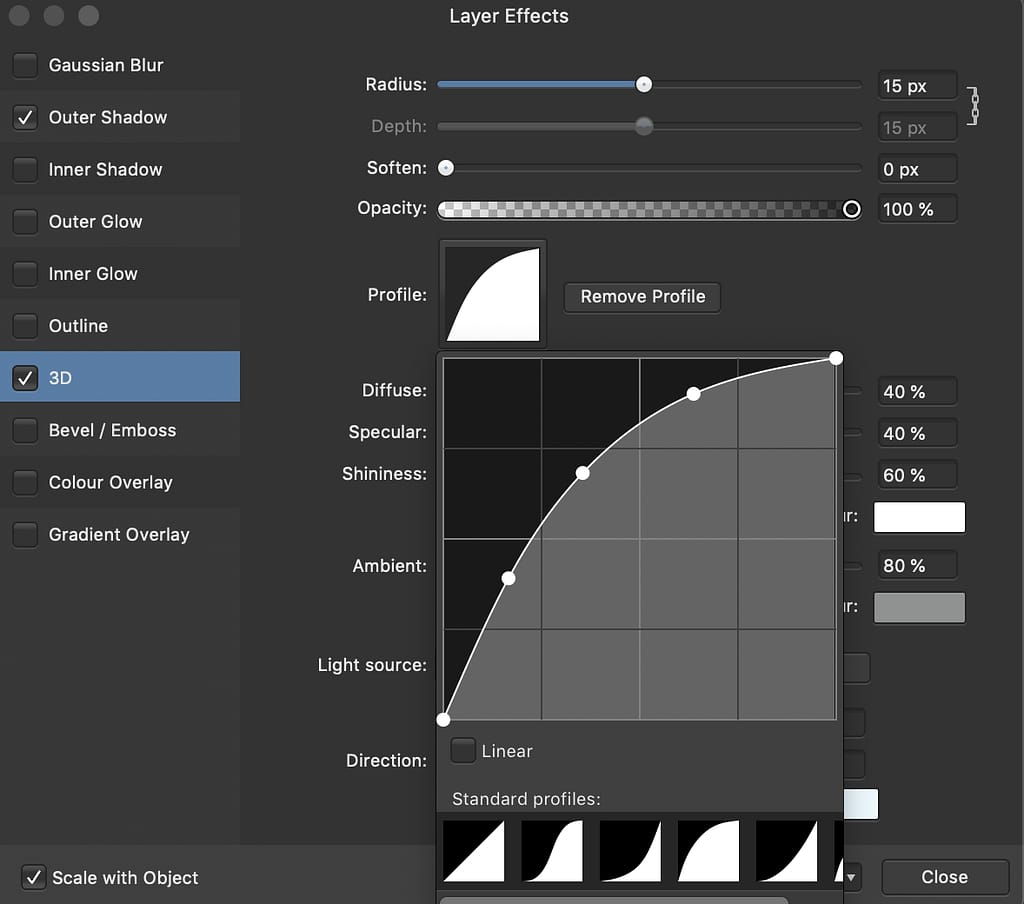Image resolution: width=1024 pixels, height=904 pixels.
Task: Open the Profile curve preview thumbnail
Action: click(x=492, y=292)
